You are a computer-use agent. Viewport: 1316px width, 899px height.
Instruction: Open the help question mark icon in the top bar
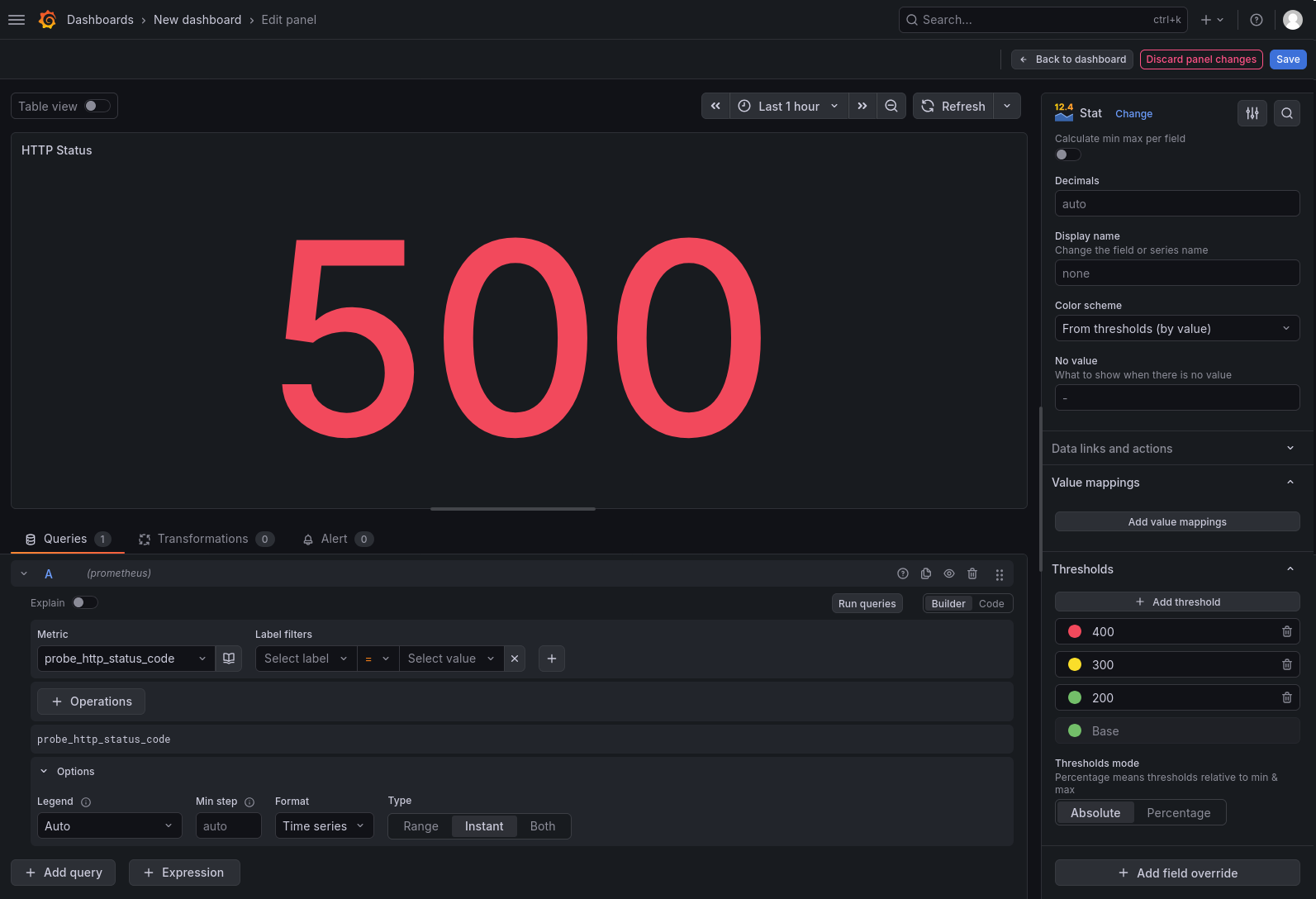coord(1257,20)
